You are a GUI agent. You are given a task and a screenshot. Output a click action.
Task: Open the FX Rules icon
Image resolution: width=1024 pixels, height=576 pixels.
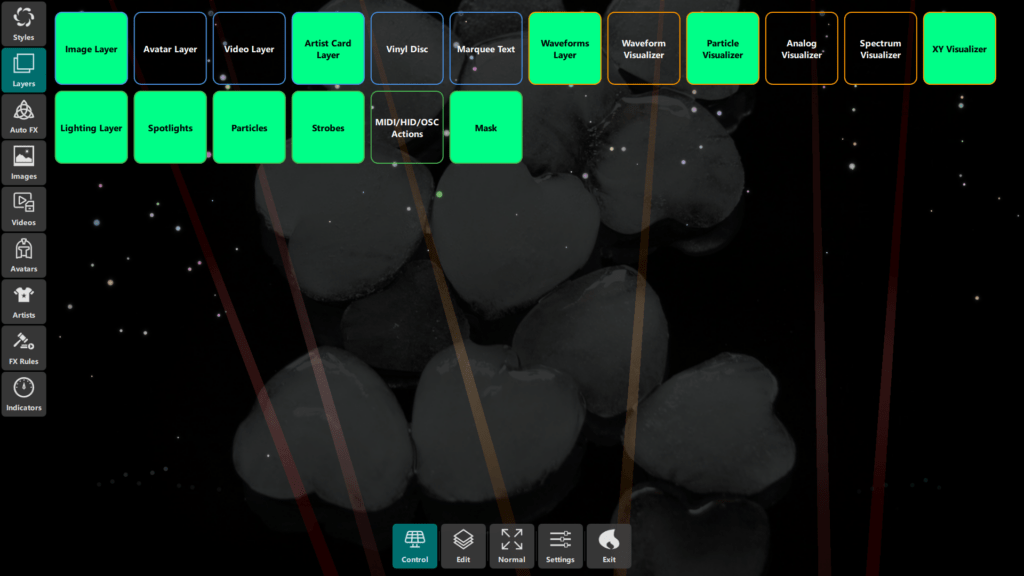[x=23, y=347]
